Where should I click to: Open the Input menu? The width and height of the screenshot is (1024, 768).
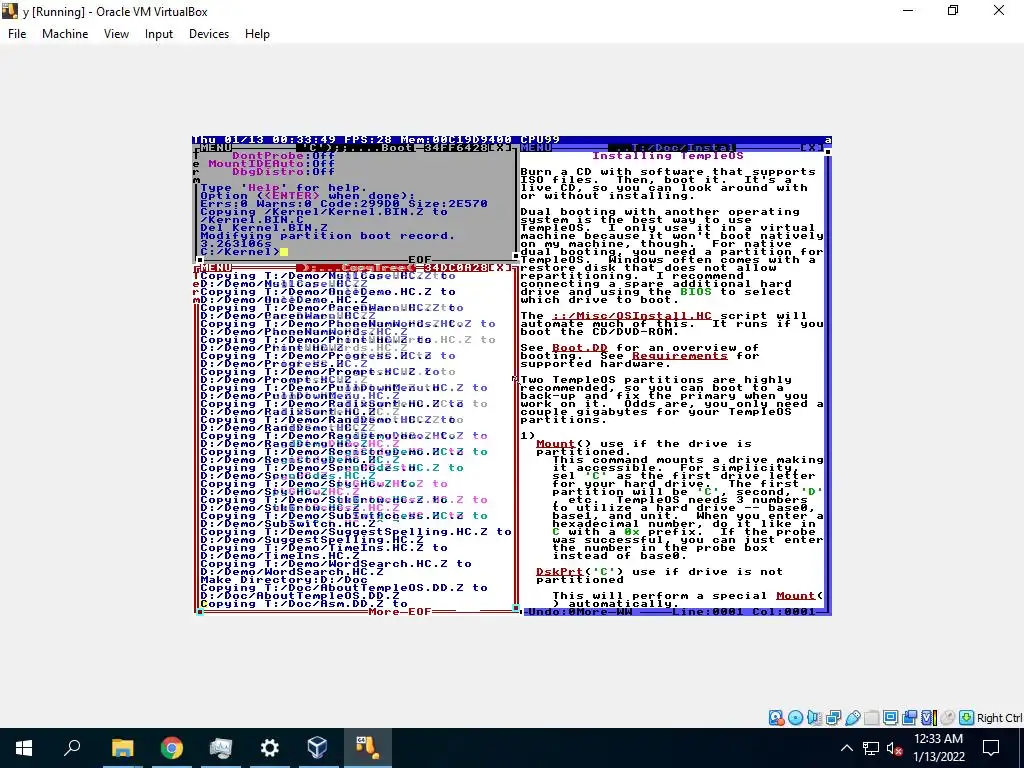(x=159, y=34)
